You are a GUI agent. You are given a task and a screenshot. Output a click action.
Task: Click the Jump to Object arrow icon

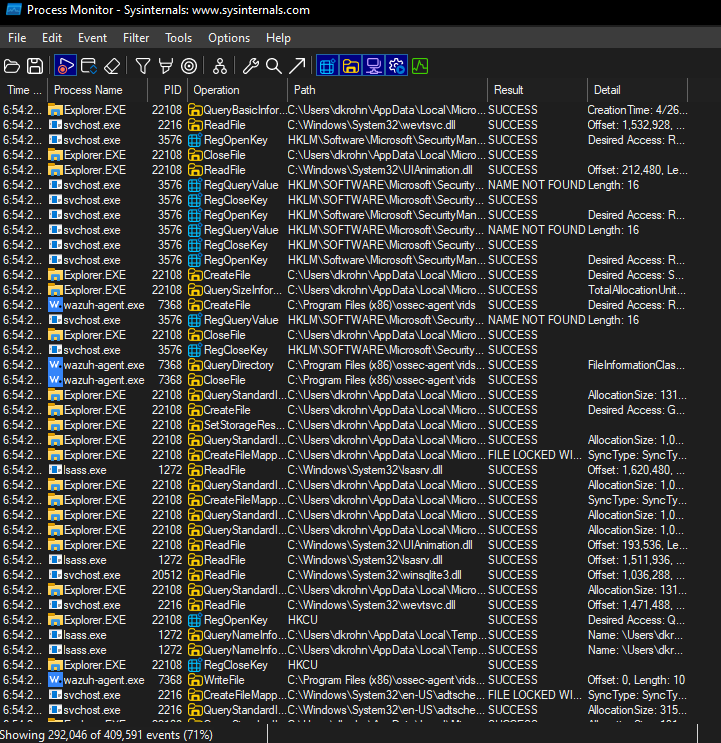point(297,66)
